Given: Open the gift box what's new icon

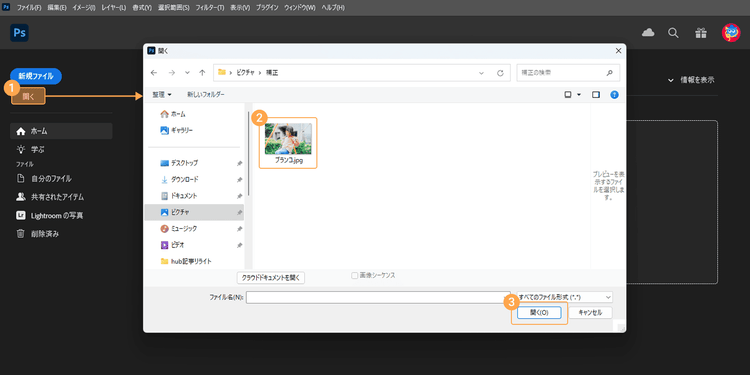Looking at the screenshot, I should pyautogui.click(x=701, y=33).
